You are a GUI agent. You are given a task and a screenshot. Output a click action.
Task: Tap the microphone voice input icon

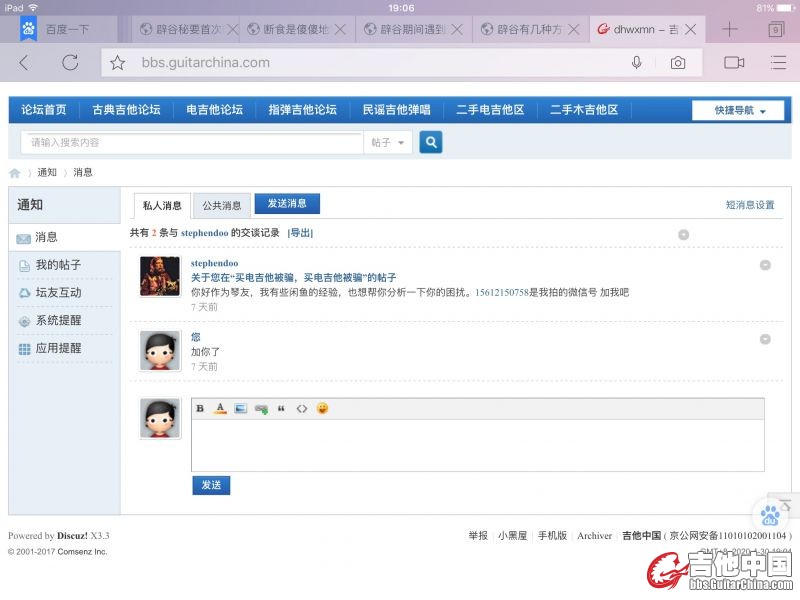[636, 62]
